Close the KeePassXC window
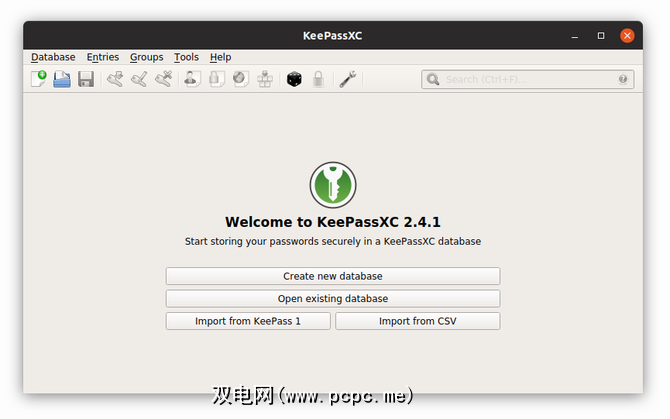This screenshot has width=670, height=419. tap(627, 36)
